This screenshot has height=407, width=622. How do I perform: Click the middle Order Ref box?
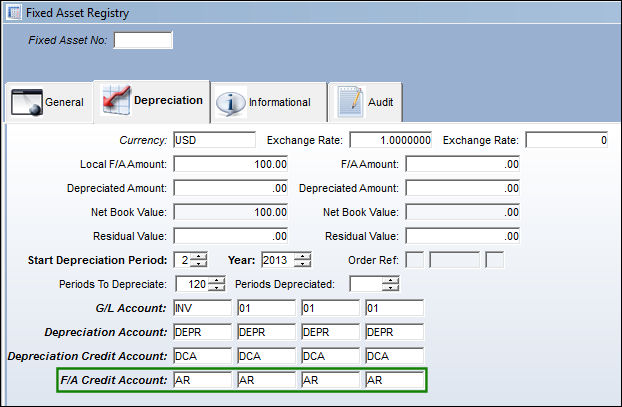click(x=454, y=260)
